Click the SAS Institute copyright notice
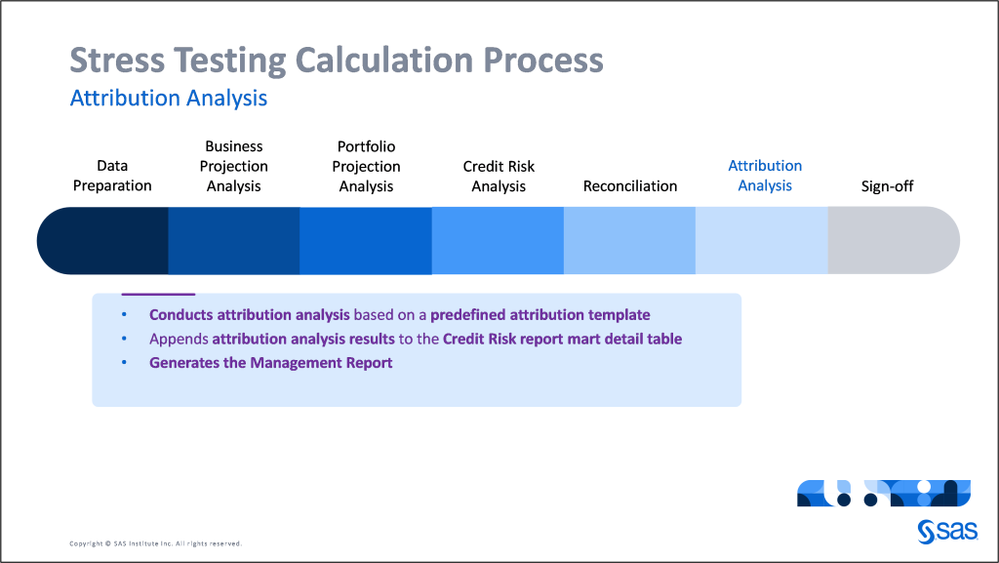The height and width of the screenshot is (563, 999). [x=155, y=544]
